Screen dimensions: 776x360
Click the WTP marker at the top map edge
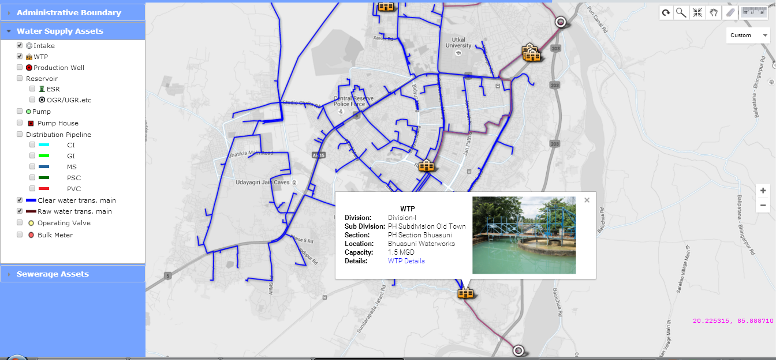click(x=386, y=6)
